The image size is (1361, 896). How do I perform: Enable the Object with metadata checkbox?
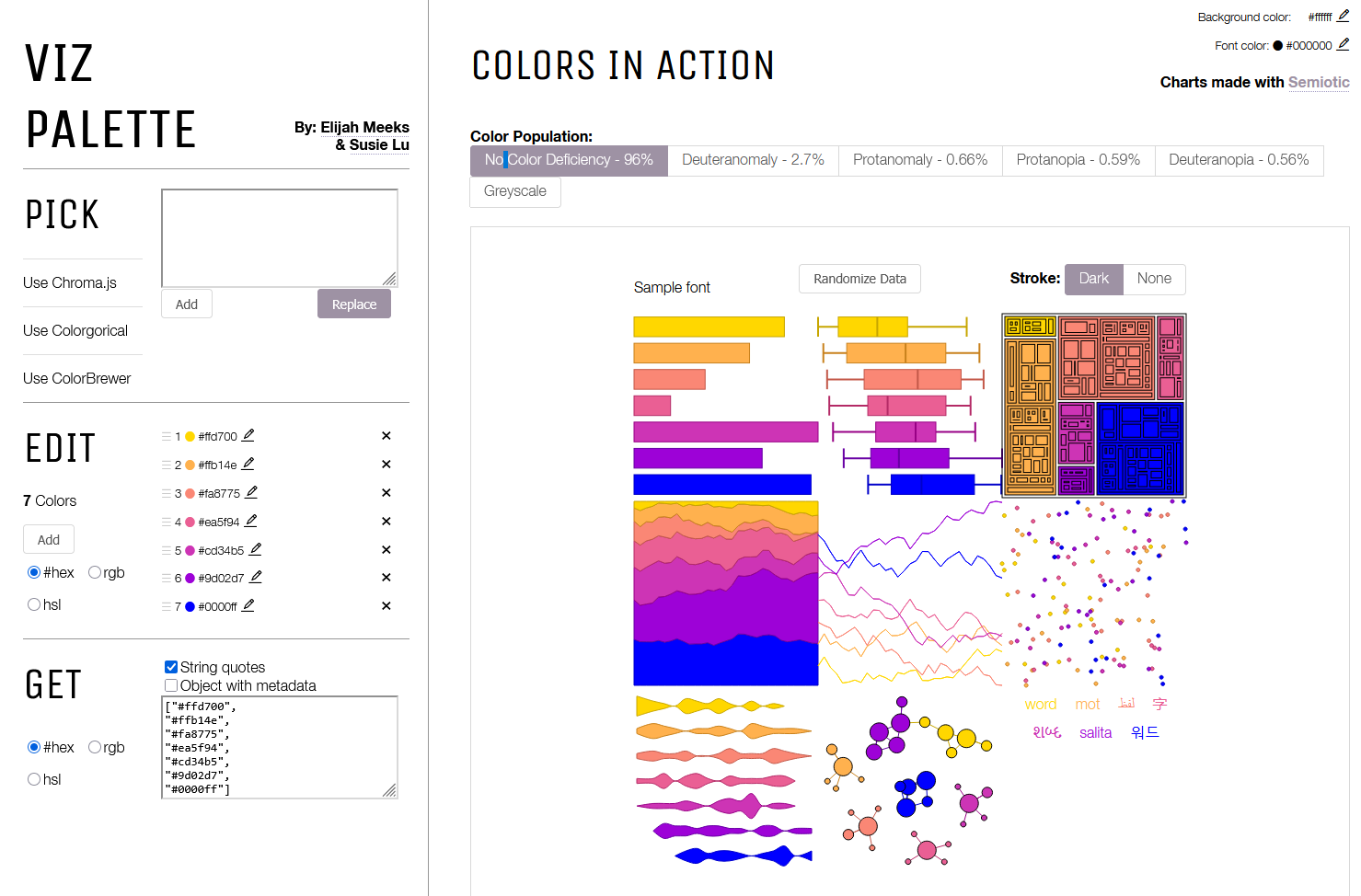click(170, 685)
